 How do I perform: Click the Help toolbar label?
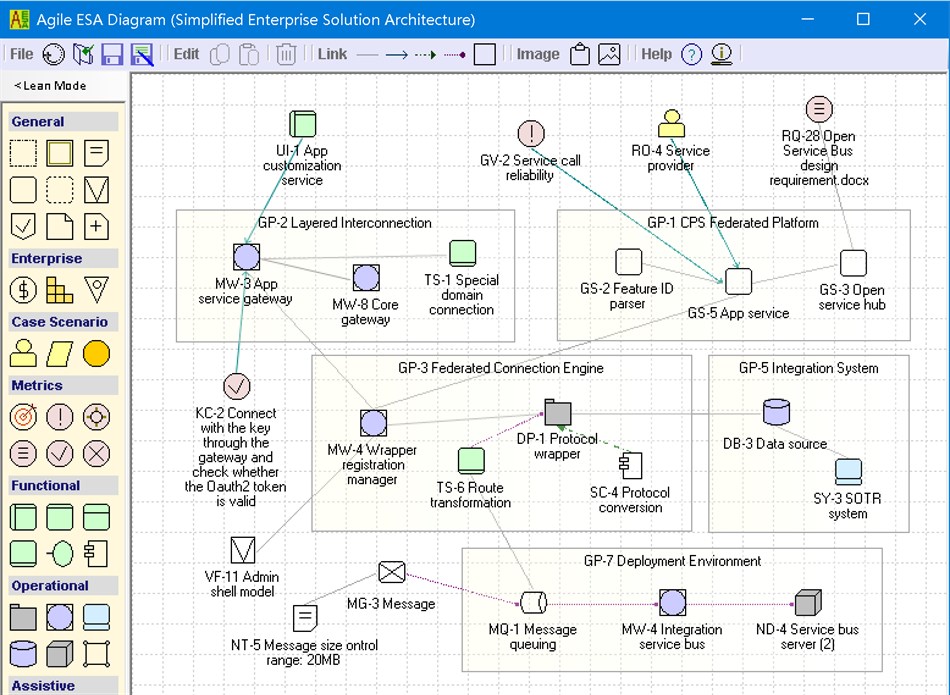click(657, 55)
